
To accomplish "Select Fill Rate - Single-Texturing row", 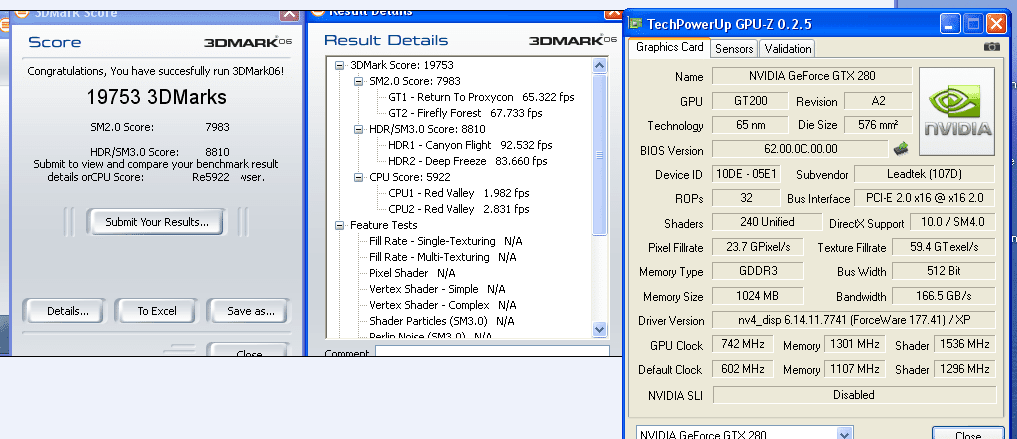I will 446,241.
